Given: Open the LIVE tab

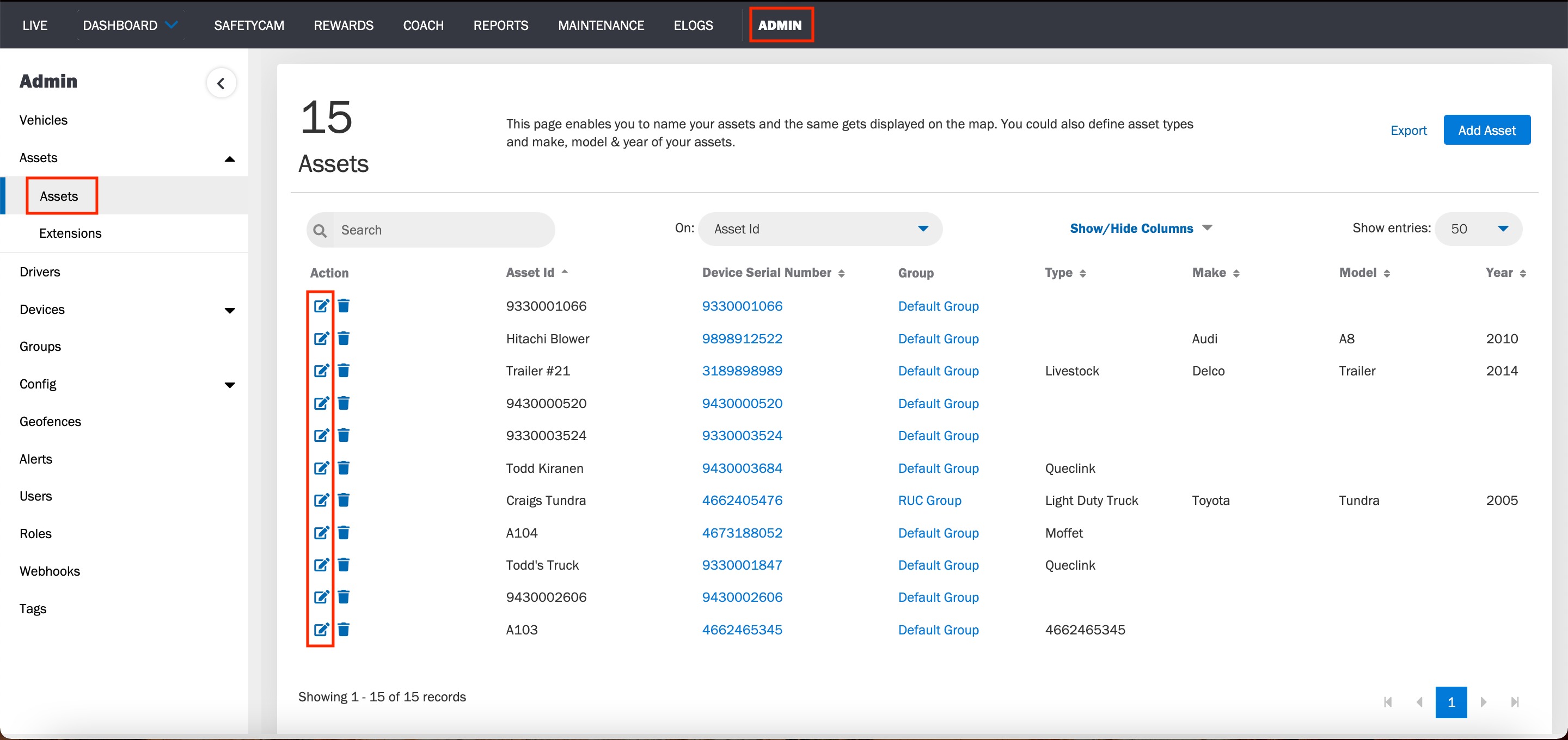Looking at the screenshot, I should (x=35, y=25).
